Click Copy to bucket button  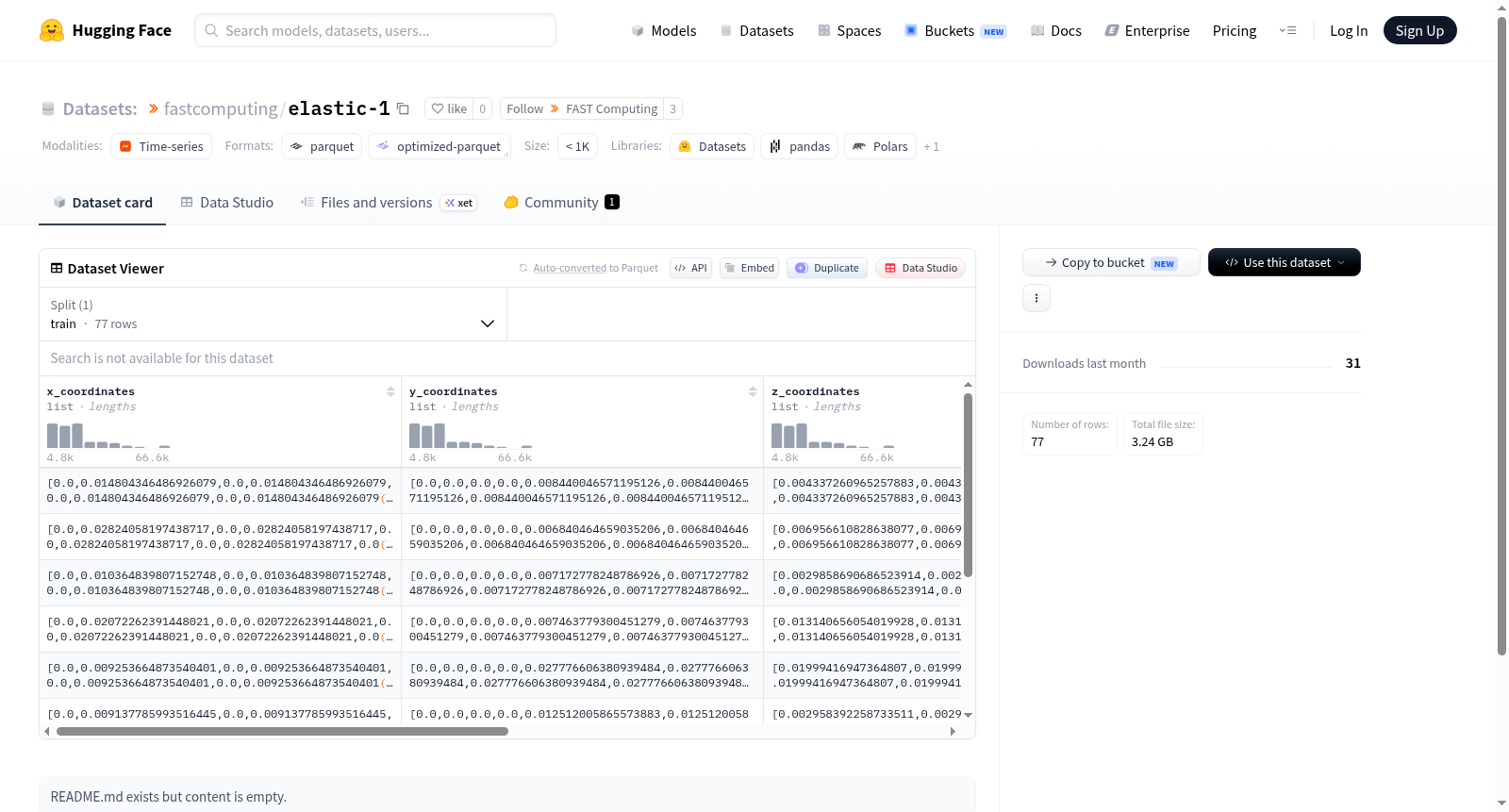click(1111, 262)
